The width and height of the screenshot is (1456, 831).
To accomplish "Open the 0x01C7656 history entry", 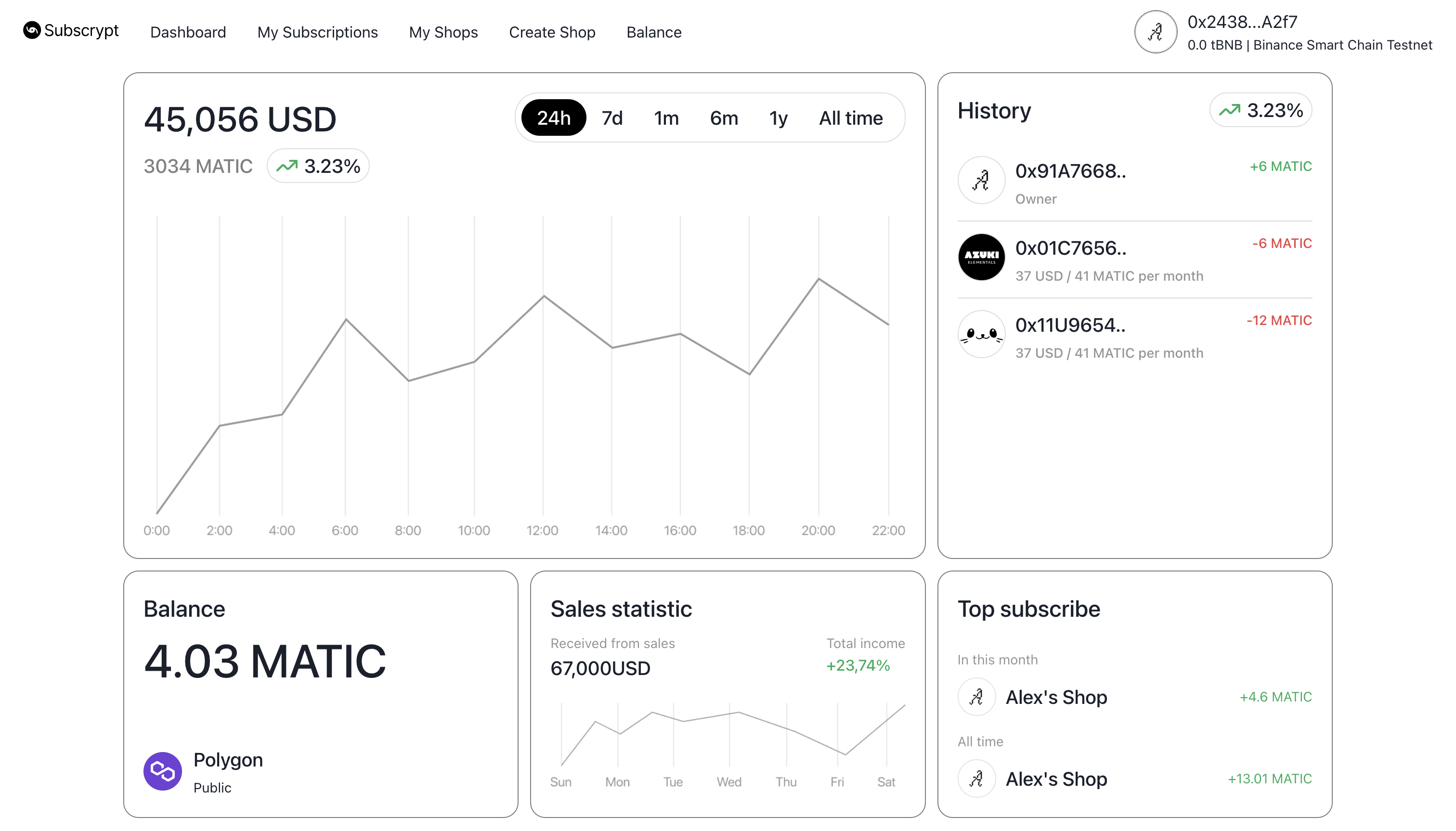I will pos(1070,248).
